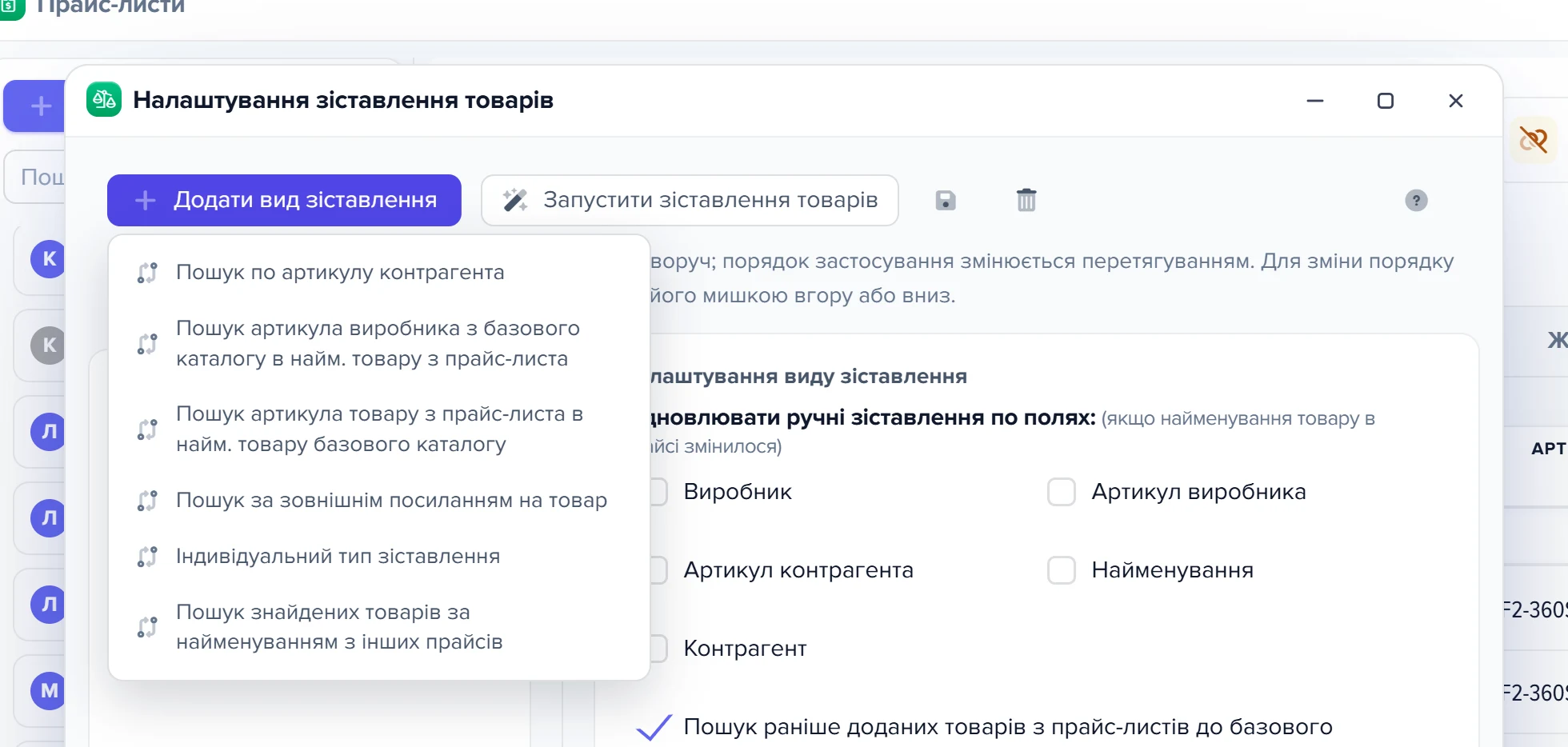Screen dimensions: 1568x747
Task: Click the save diskette icon in the toolbar
Action: point(946,200)
